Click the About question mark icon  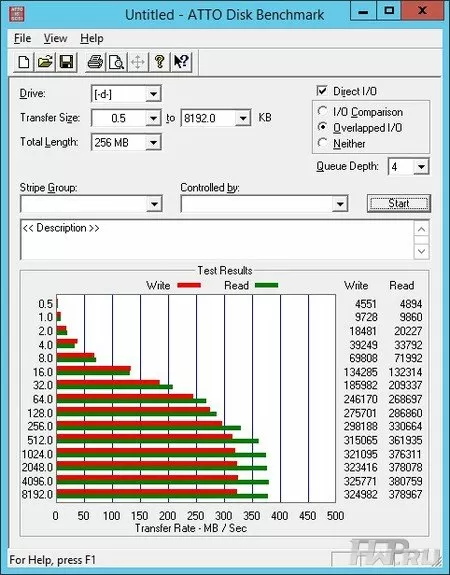click(160, 62)
